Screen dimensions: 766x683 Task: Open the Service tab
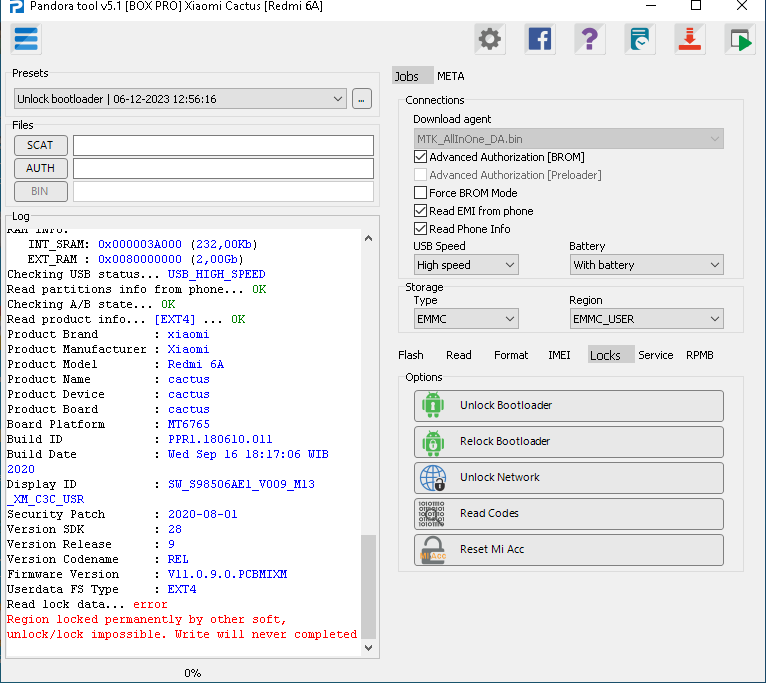tap(656, 355)
